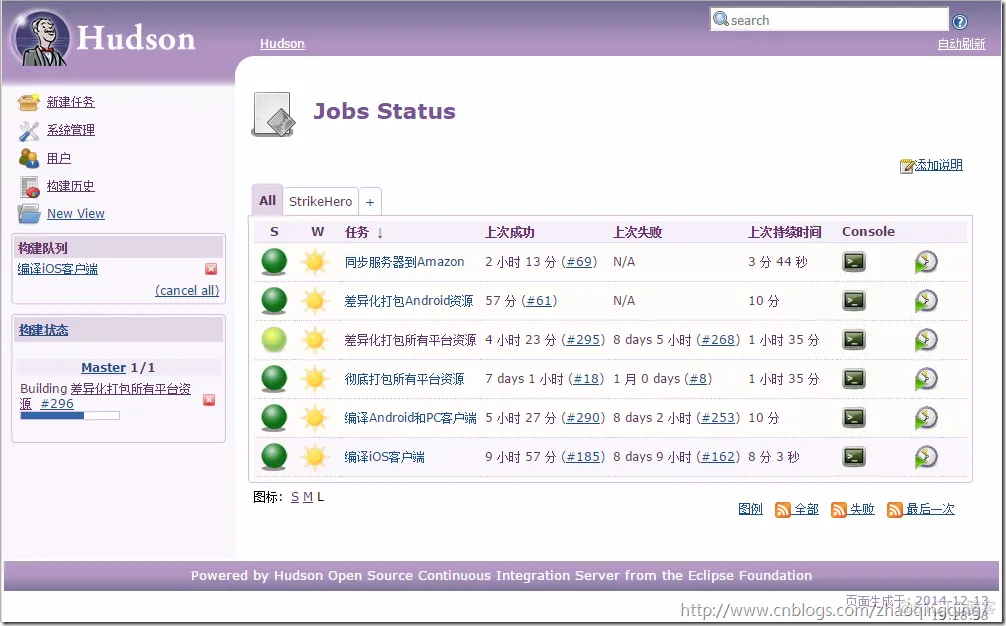This screenshot has height=626, width=1006.
Task: Click the 系统管理 wrench icon
Action: coord(29,131)
